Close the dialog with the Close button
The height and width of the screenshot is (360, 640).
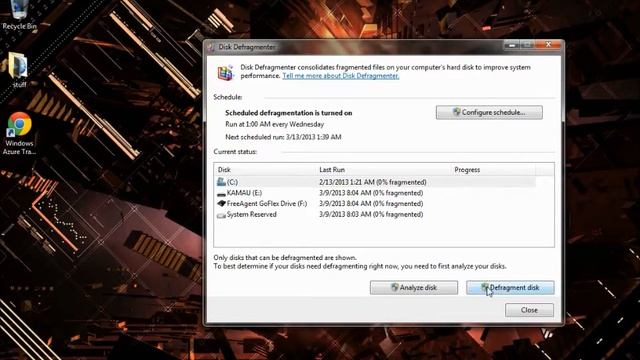pos(529,310)
